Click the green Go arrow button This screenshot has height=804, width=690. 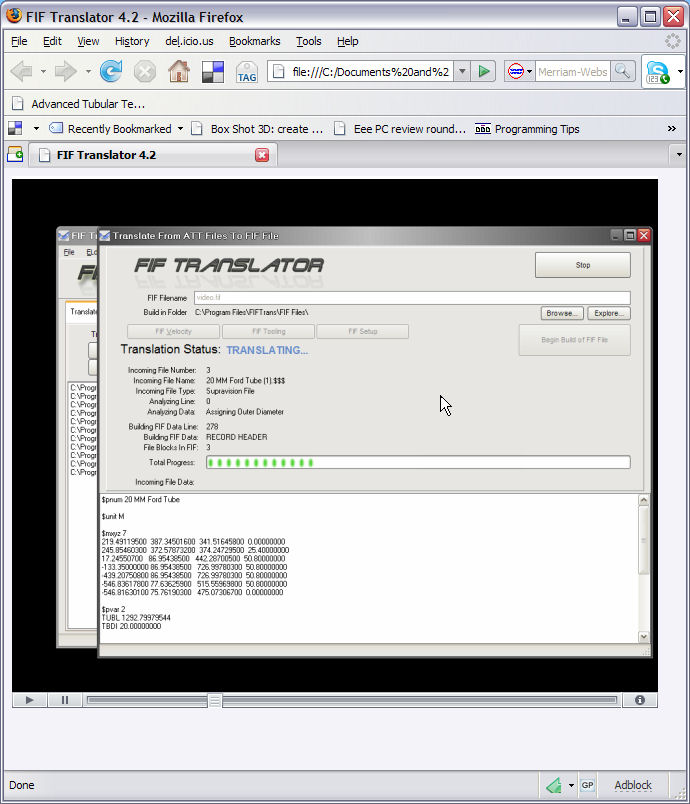pos(484,71)
